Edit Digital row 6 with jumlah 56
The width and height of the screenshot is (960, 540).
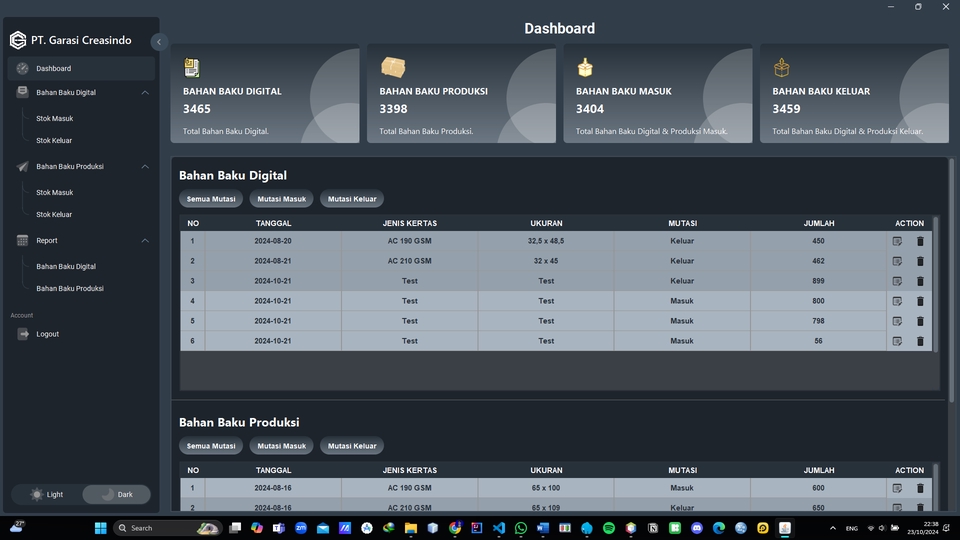point(897,341)
